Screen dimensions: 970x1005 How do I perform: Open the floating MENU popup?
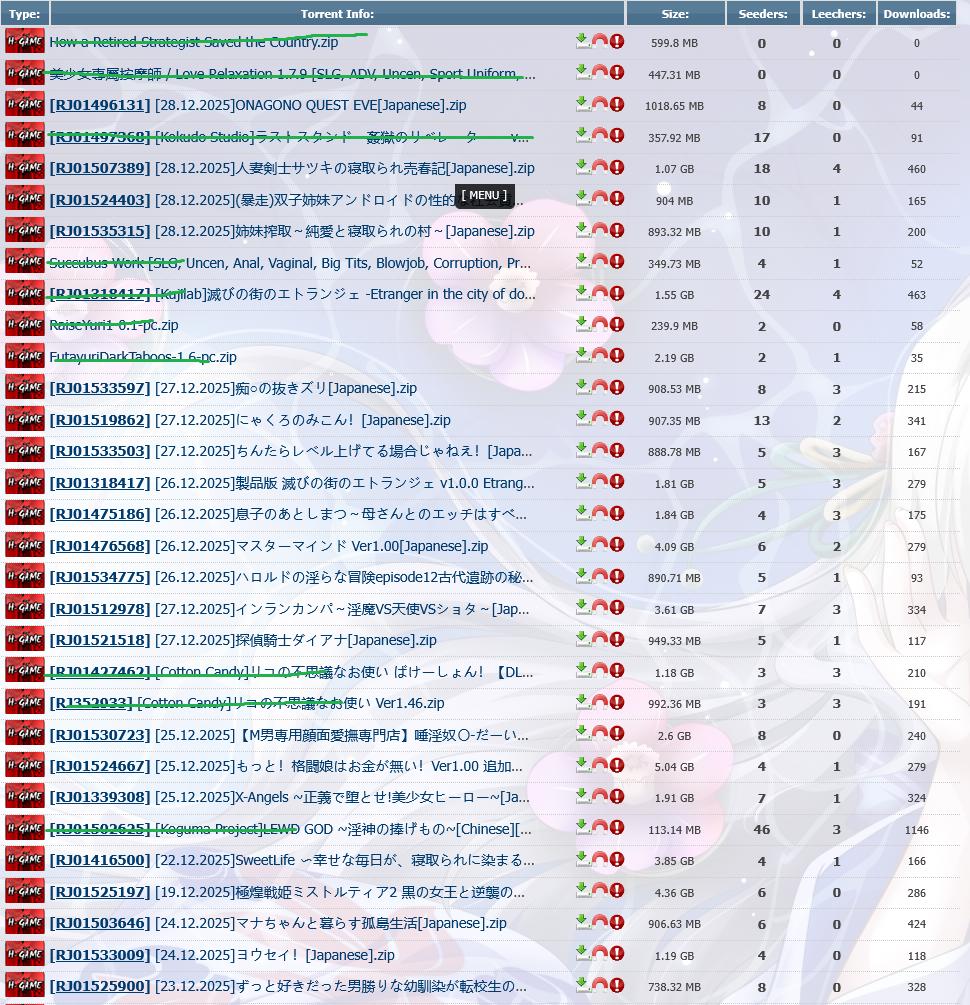point(484,195)
